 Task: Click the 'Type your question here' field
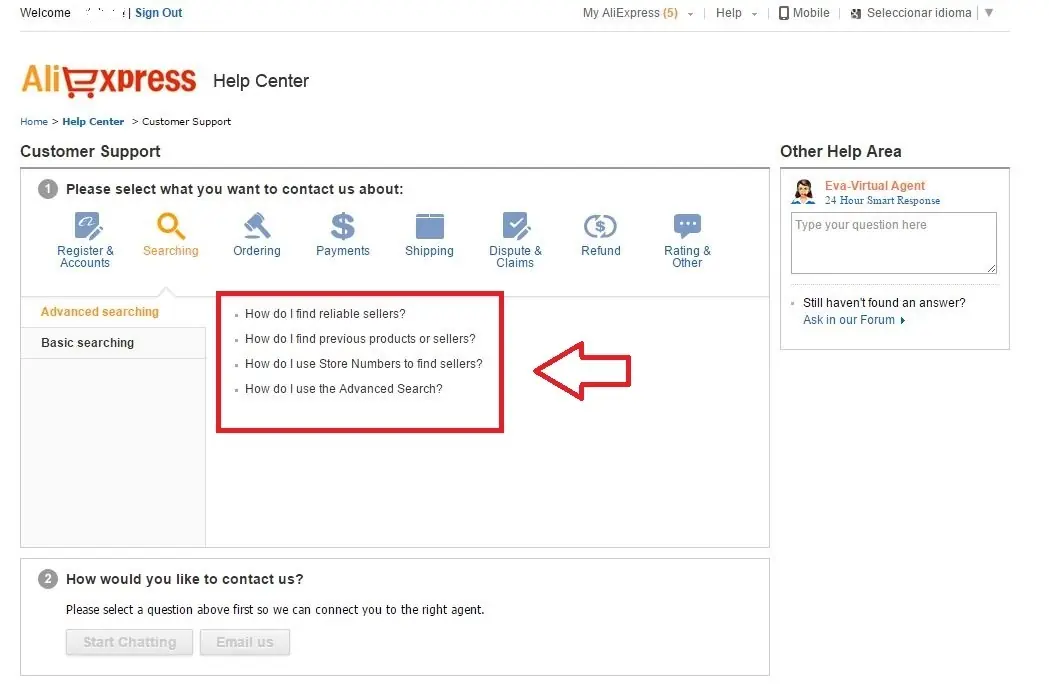(894, 243)
